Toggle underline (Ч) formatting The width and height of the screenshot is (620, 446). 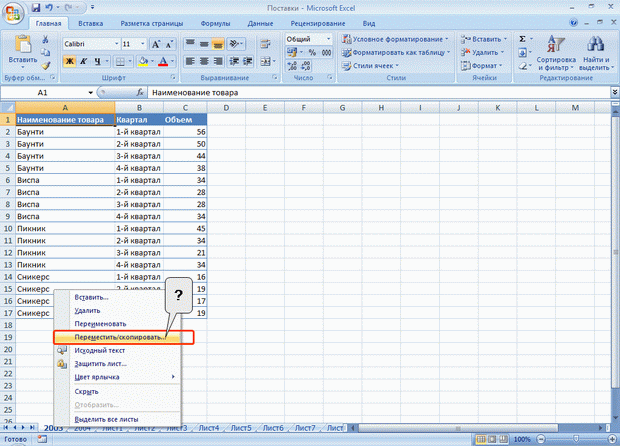pyautogui.click(x=97, y=61)
